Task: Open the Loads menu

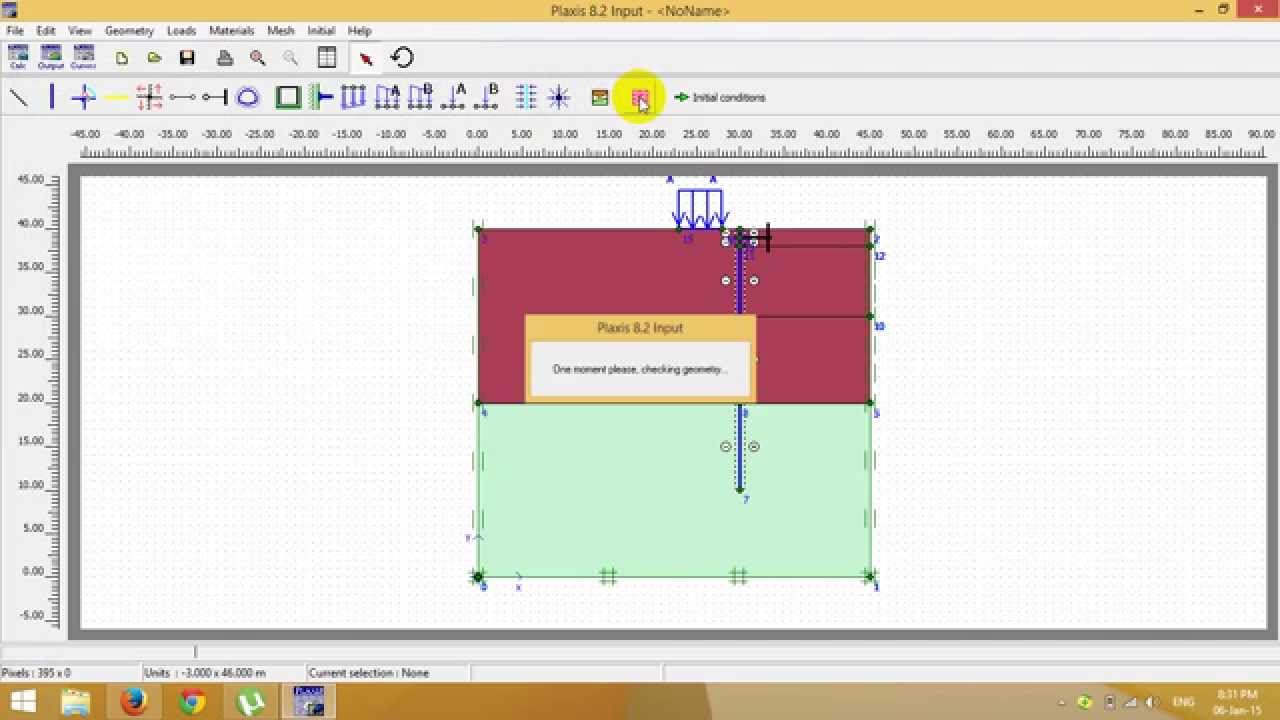Action: [x=181, y=31]
